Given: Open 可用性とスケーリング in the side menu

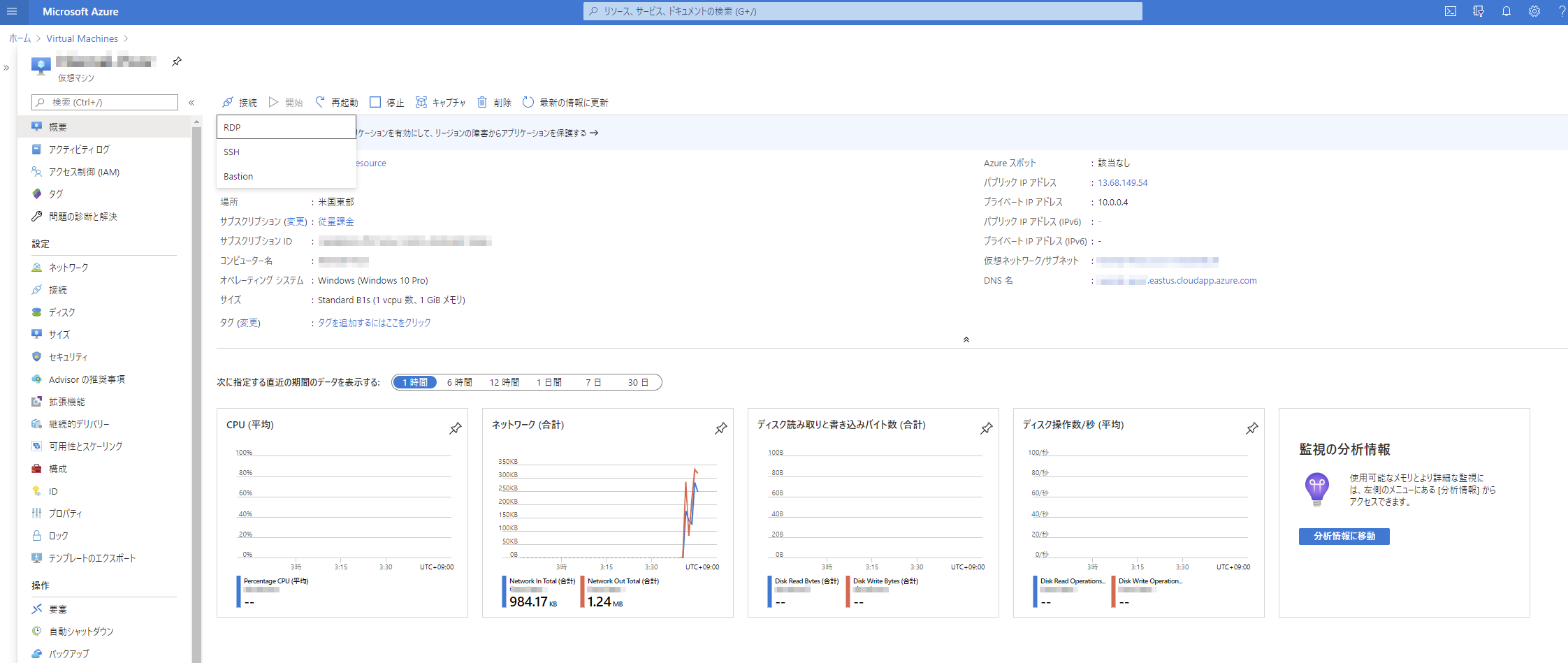Looking at the screenshot, I should [105, 446].
